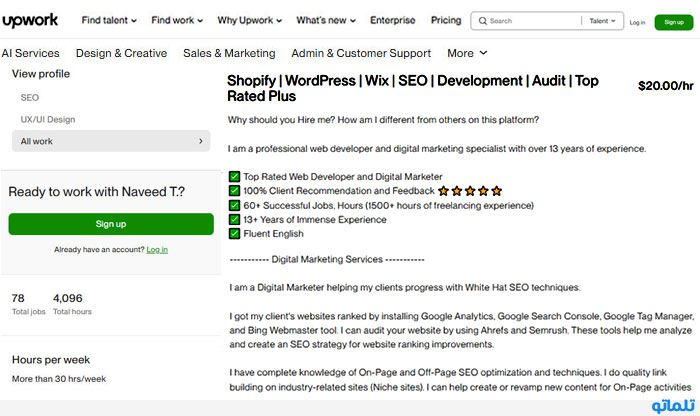Screen dimensions: 700x416
Task: Click check icon beside 100% Client Recommendation
Action: click(x=234, y=191)
